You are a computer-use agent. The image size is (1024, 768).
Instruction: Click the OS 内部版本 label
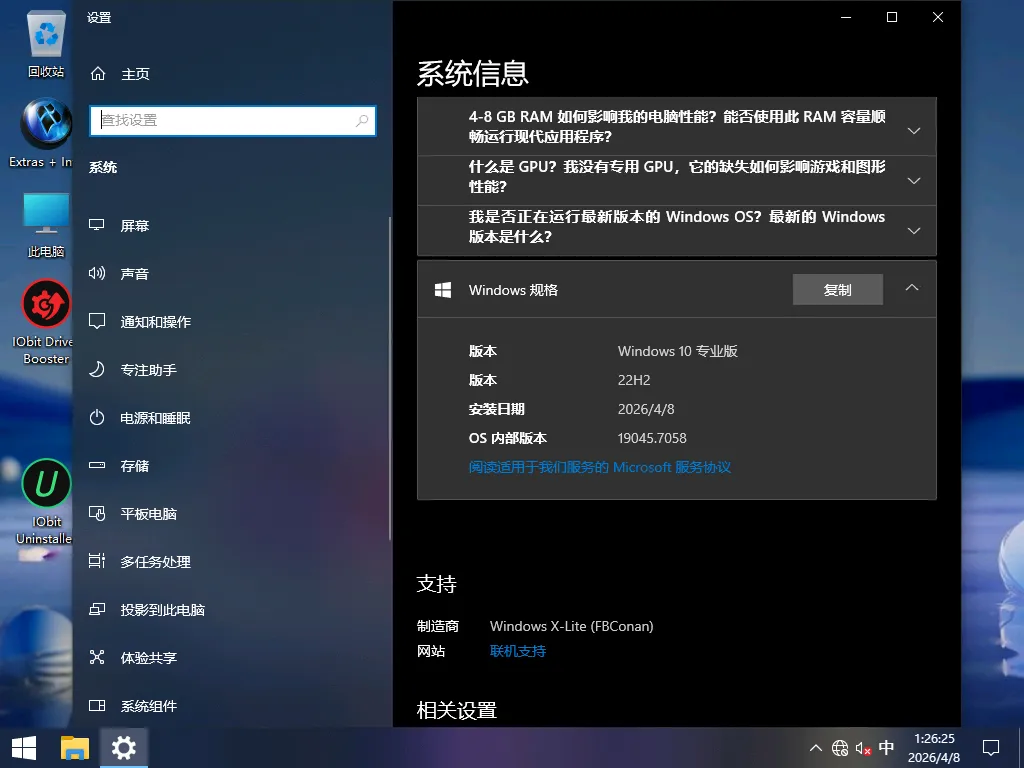(x=507, y=438)
